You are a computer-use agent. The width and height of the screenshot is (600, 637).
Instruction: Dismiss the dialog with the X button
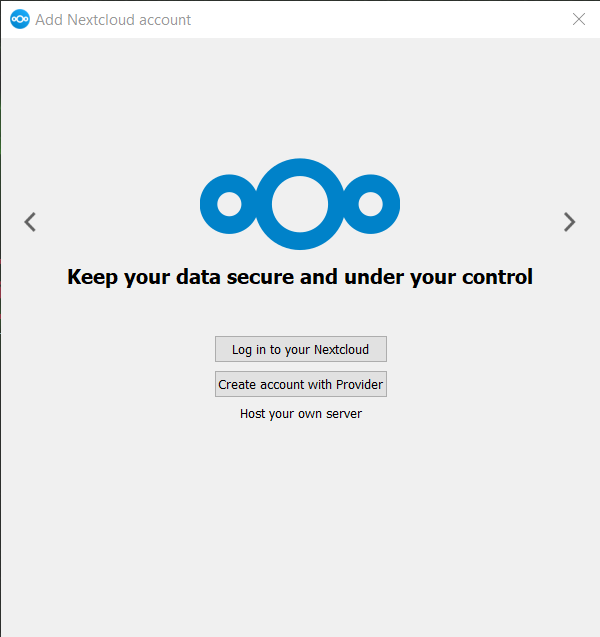point(578,19)
